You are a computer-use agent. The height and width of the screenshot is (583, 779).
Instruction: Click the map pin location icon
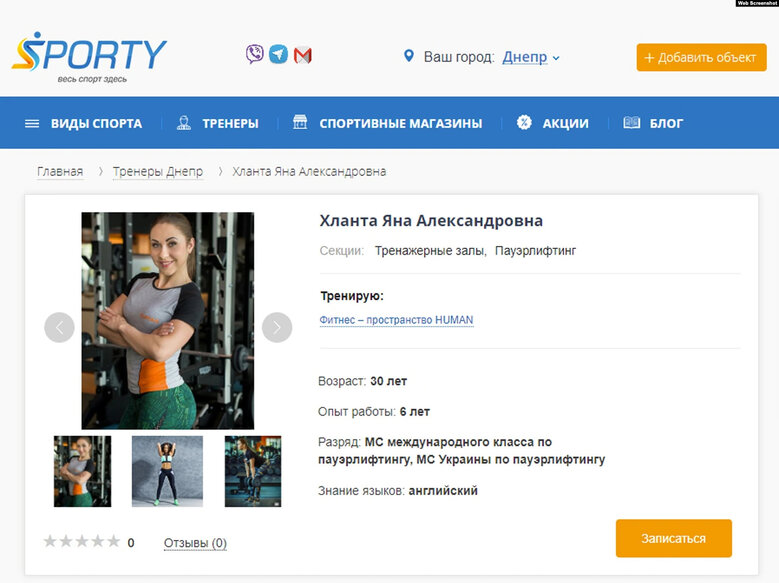pyautogui.click(x=408, y=56)
